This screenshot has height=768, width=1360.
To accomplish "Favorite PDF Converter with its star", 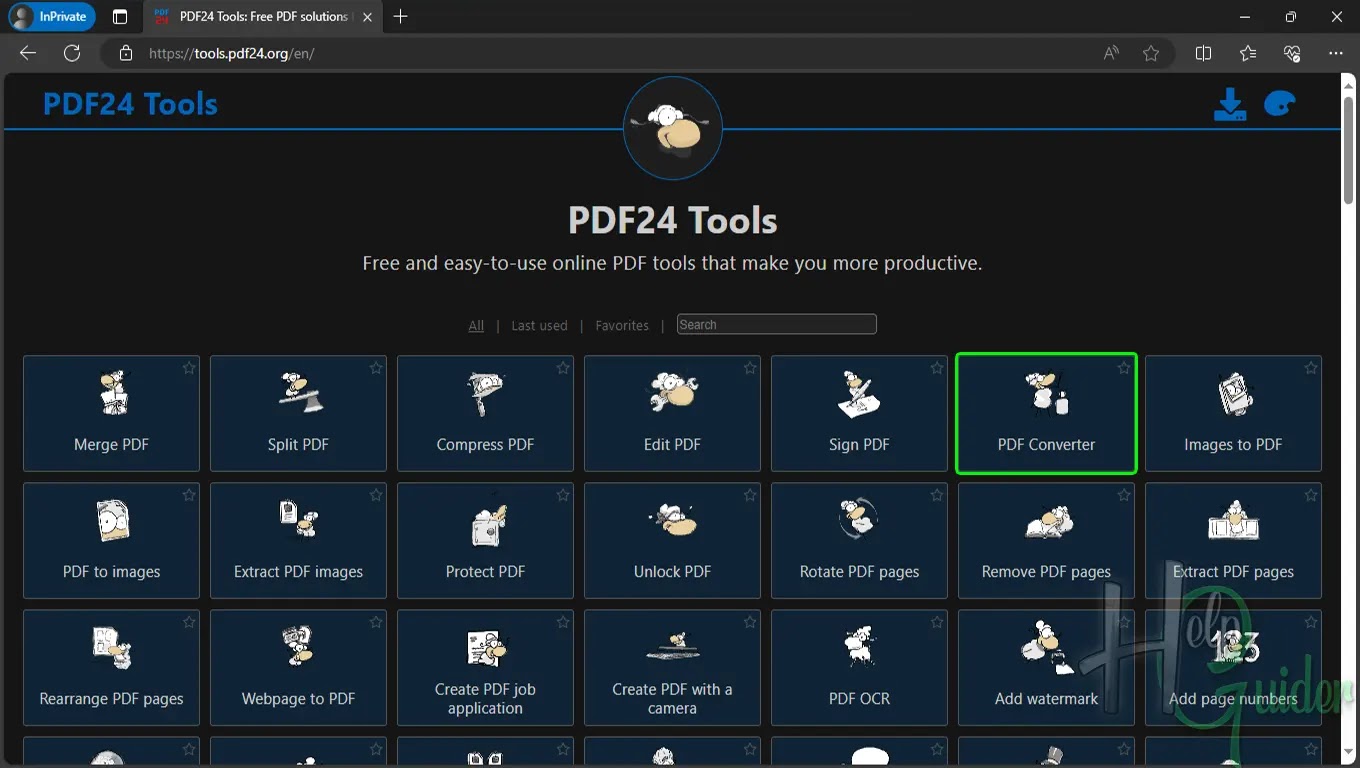I will pyautogui.click(x=1123, y=368).
